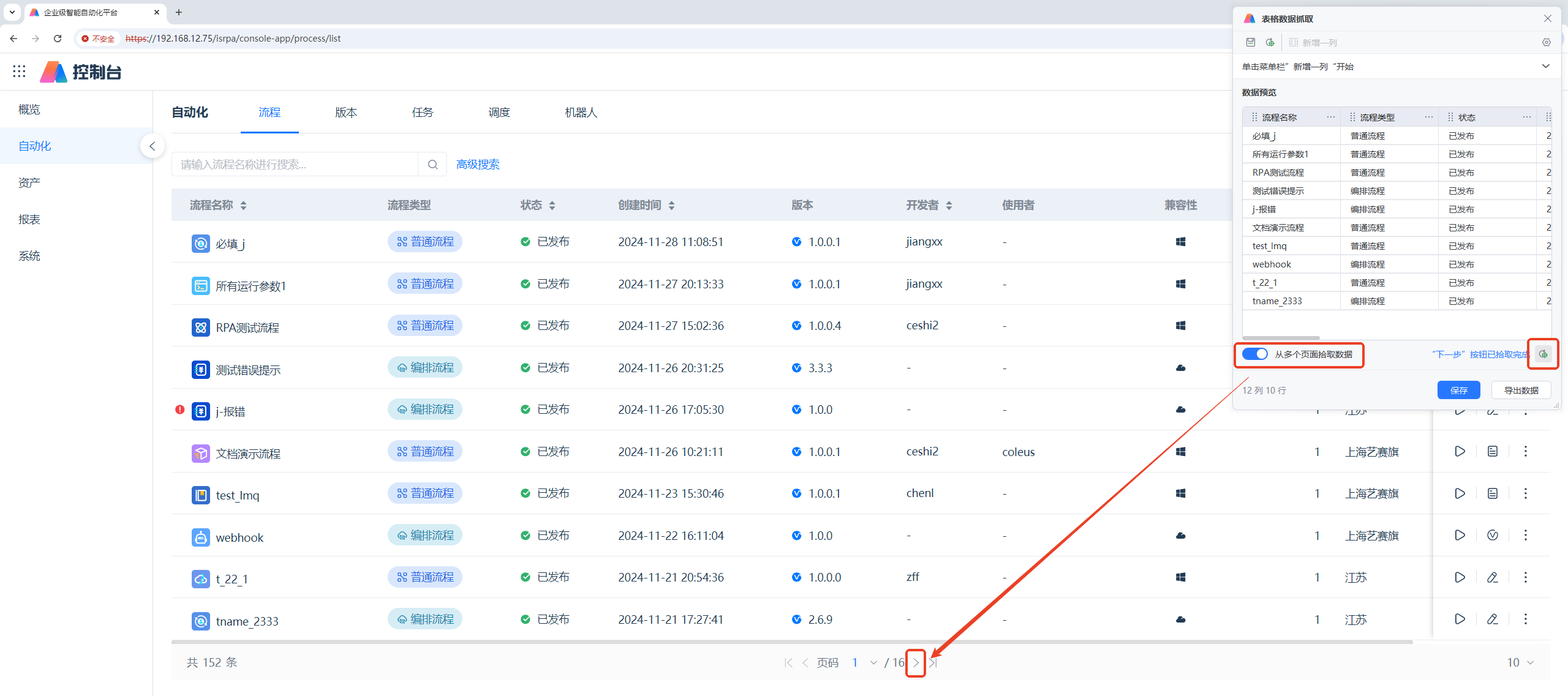The image size is (1568, 696).
Task: Open settings gear in the table capture panel
Action: [x=1547, y=42]
